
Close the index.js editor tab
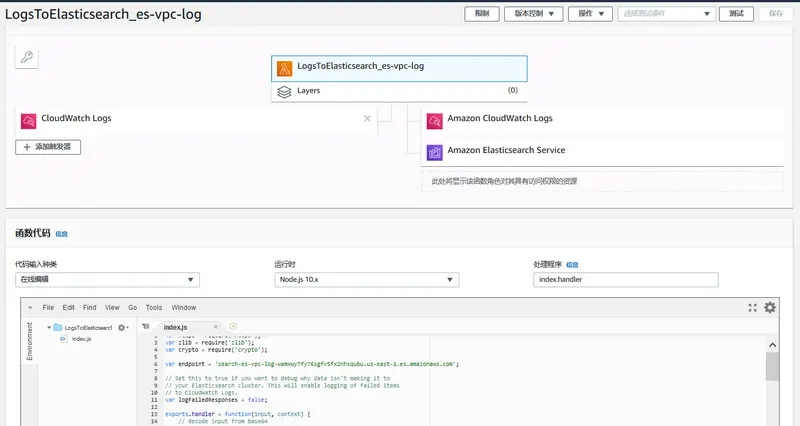tap(215, 327)
